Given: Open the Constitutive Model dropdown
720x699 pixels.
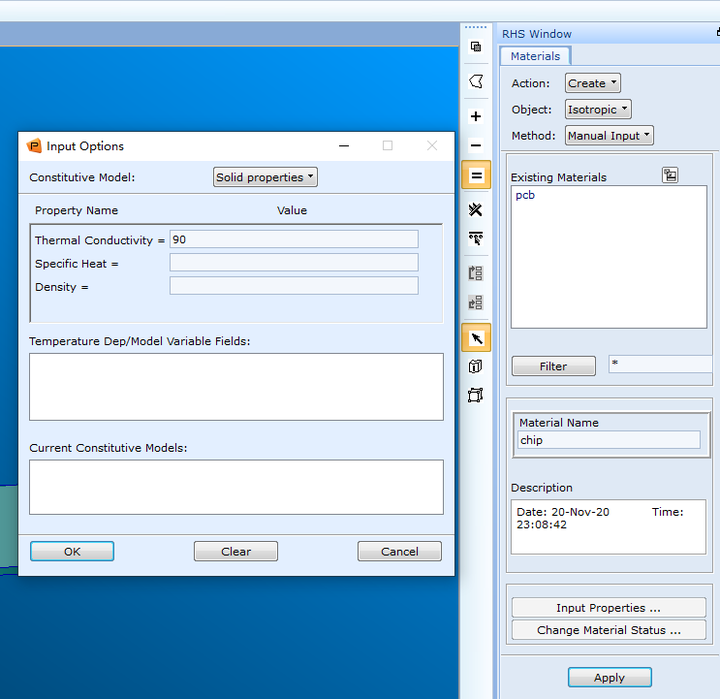Looking at the screenshot, I should 265,177.
